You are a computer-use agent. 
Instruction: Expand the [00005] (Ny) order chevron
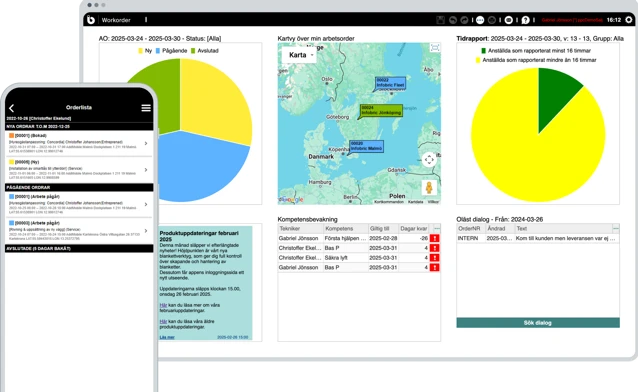146,170
